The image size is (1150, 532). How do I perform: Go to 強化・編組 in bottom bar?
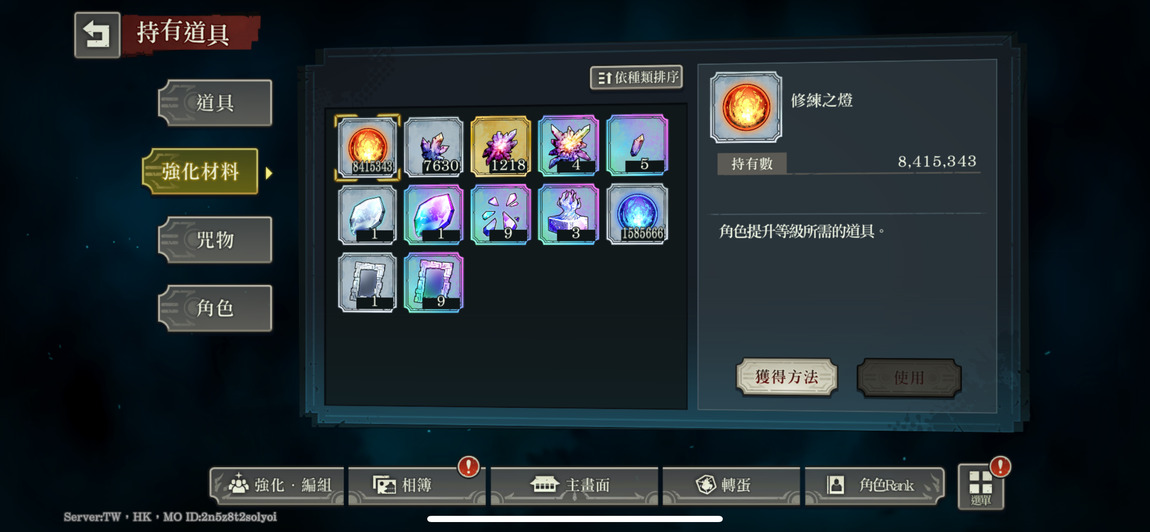click(x=278, y=485)
